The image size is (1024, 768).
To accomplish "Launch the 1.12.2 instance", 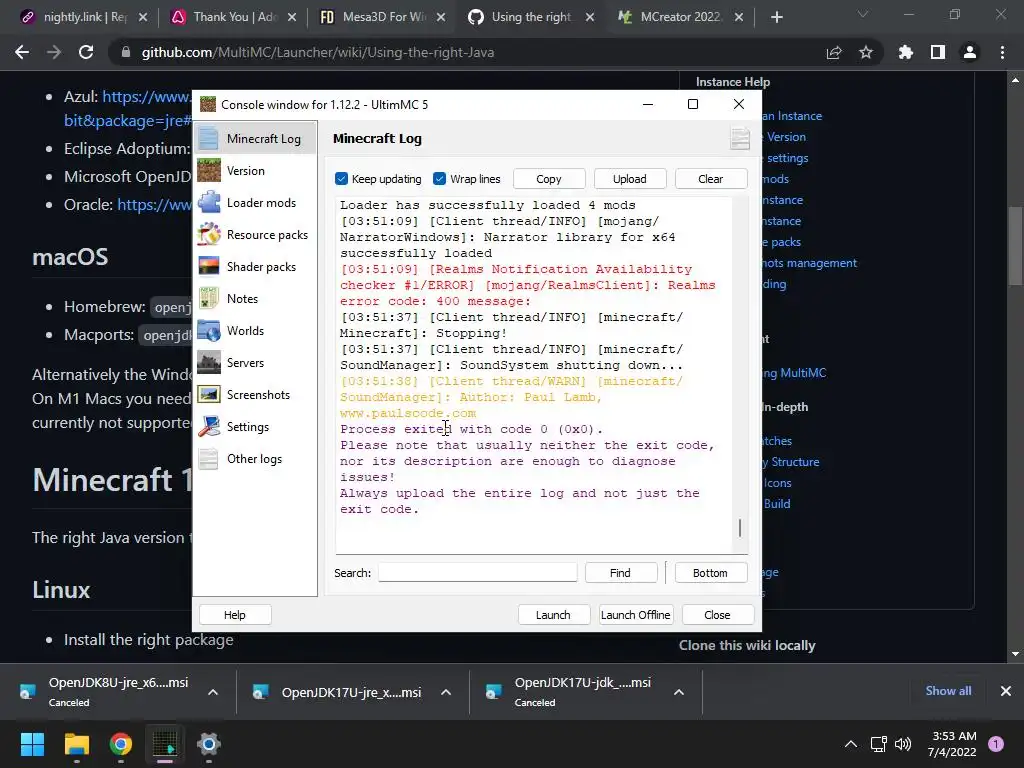I will click(554, 615).
